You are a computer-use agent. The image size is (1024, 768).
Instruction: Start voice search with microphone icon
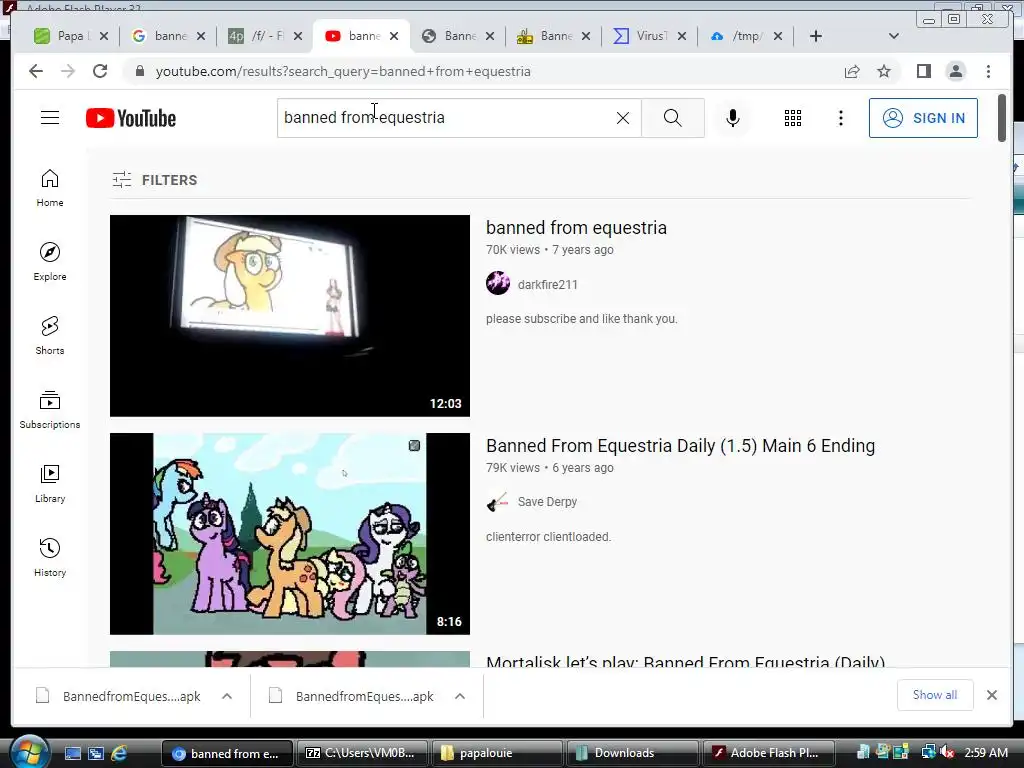(733, 118)
